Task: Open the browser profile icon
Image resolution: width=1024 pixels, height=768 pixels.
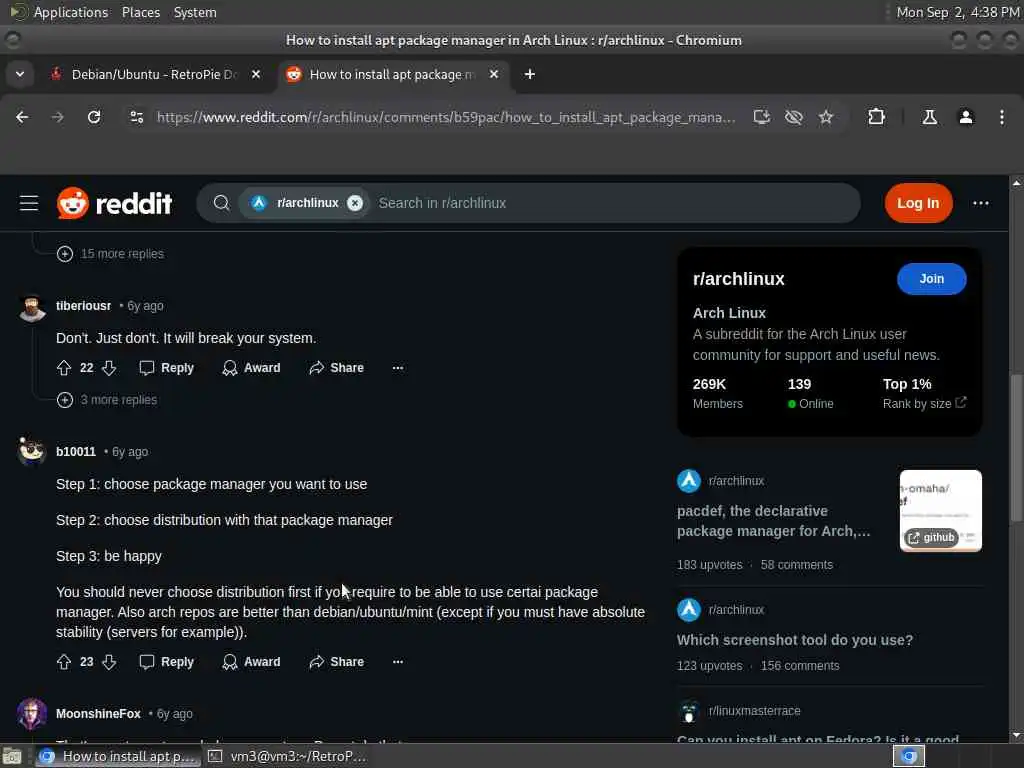Action: coord(966,117)
